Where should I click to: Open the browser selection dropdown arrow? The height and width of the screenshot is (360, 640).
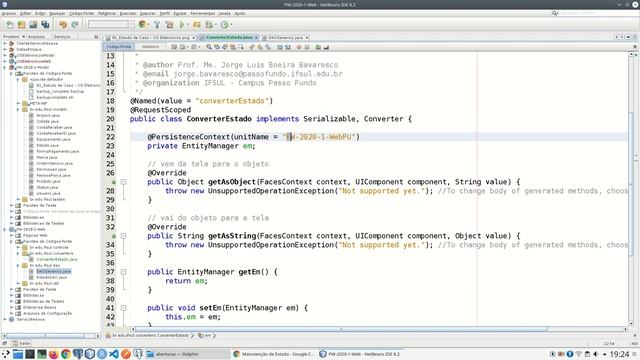coord(148,24)
